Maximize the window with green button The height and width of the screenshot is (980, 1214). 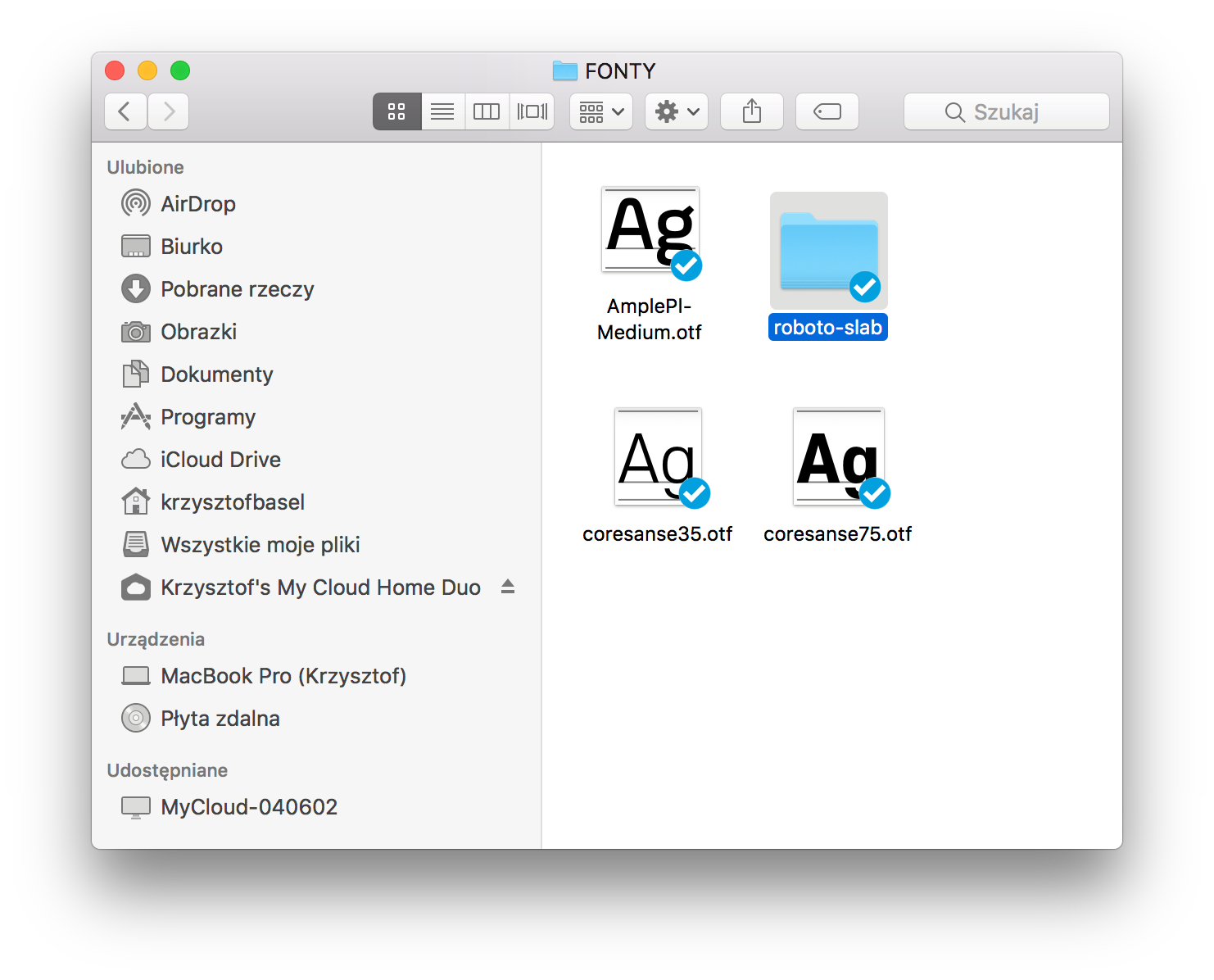[180, 70]
